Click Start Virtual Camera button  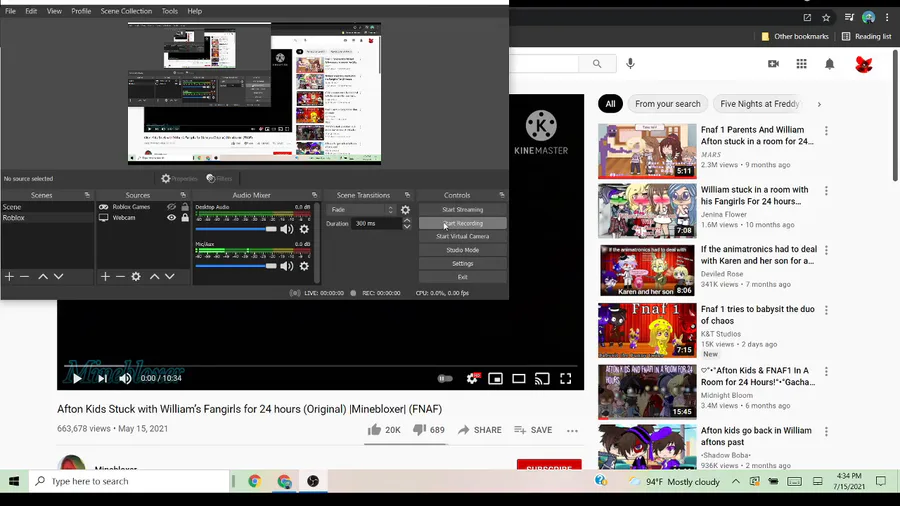pyautogui.click(x=463, y=236)
